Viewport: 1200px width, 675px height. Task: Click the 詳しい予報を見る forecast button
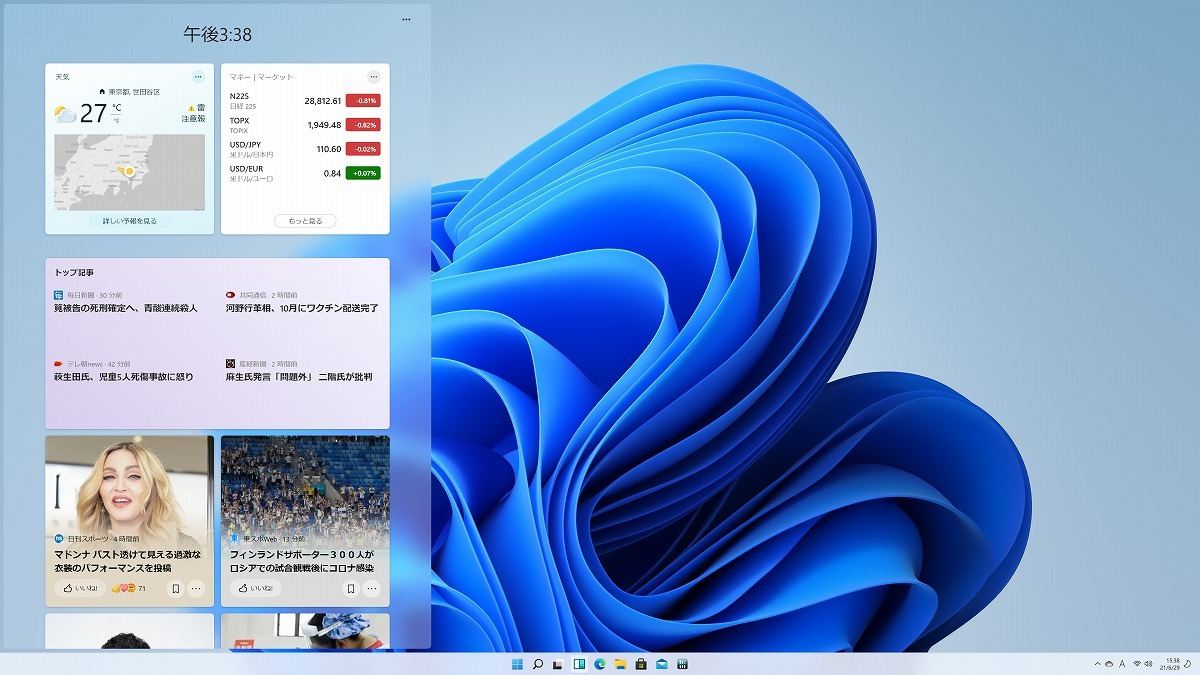(x=130, y=220)
